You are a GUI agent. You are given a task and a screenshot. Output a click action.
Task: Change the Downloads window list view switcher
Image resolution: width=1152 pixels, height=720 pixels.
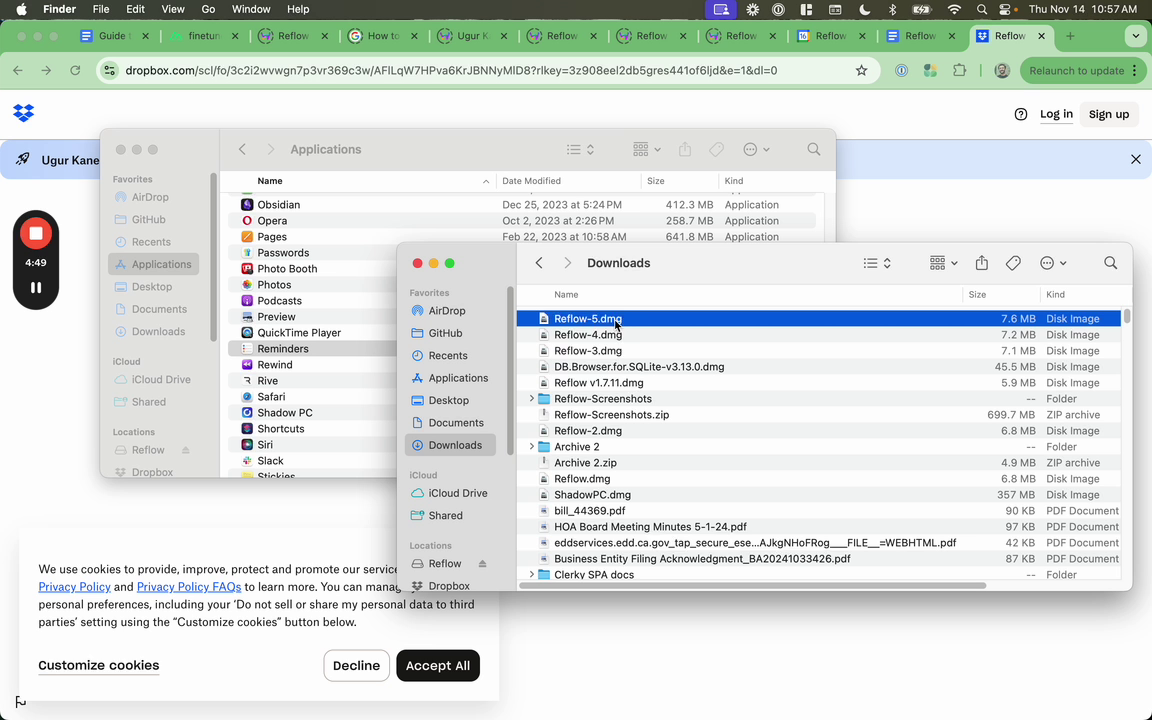(877, 263)
